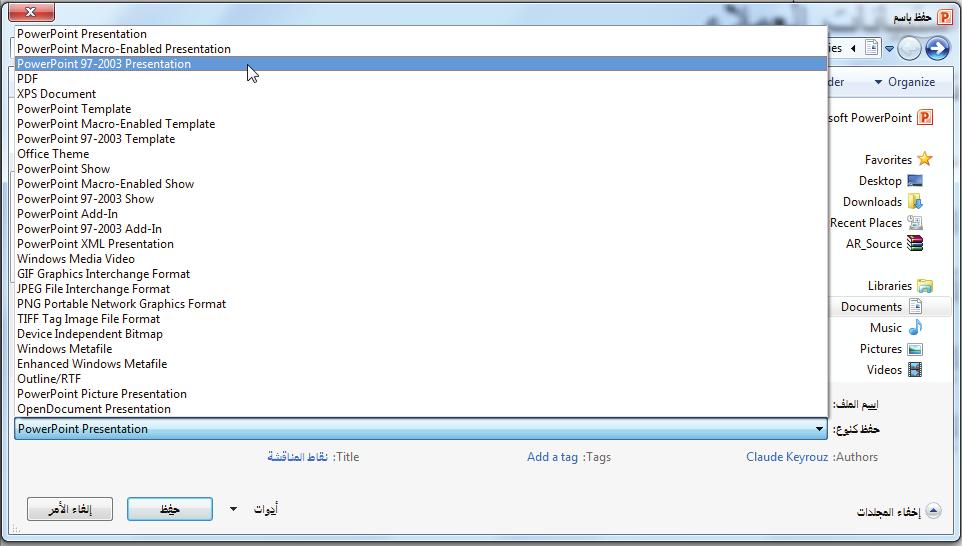Open the Tools (أدوات) dropdown arrow

tap(233, 509)
